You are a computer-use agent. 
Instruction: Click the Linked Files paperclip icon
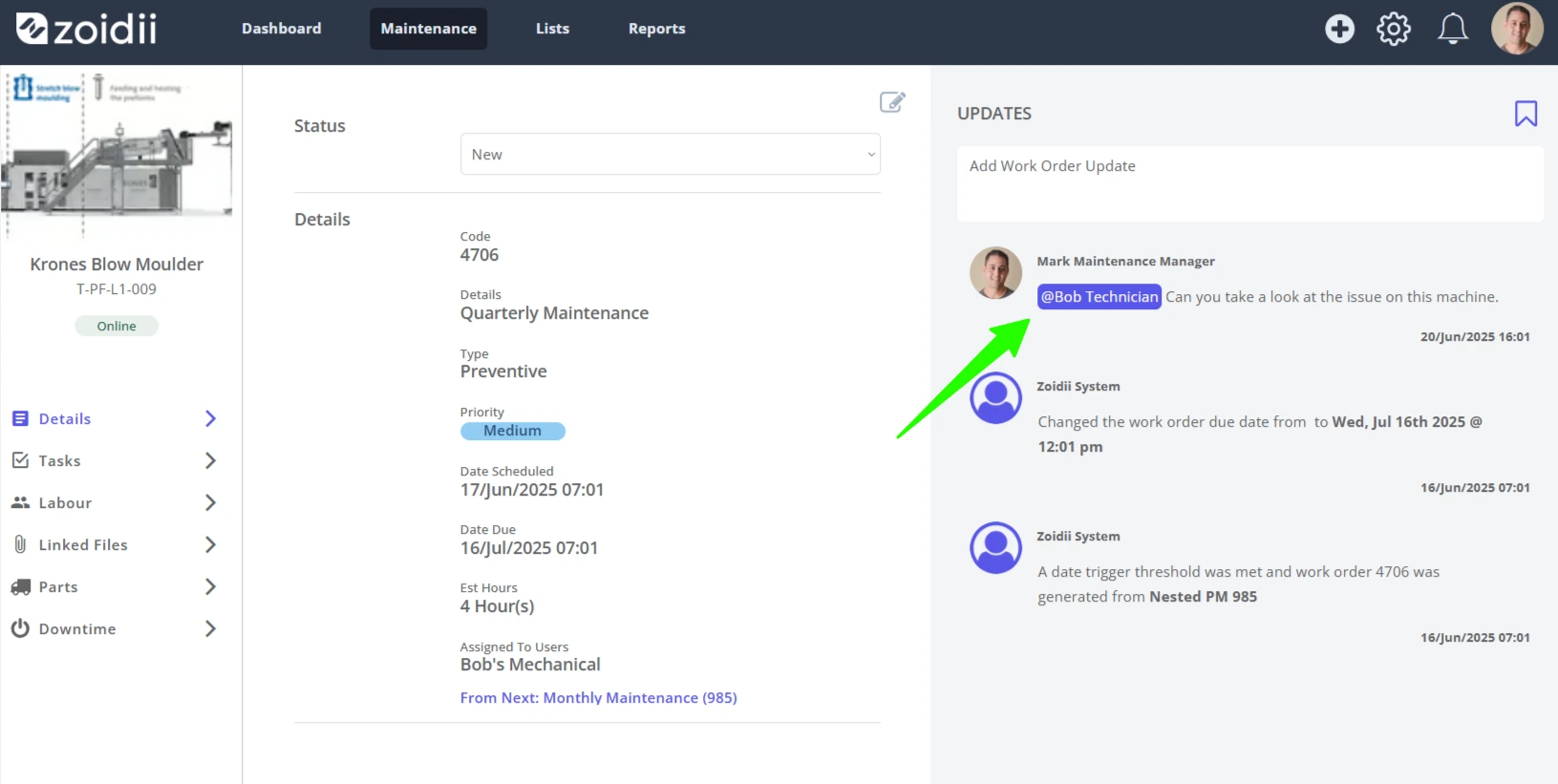(x=20, y=544)
